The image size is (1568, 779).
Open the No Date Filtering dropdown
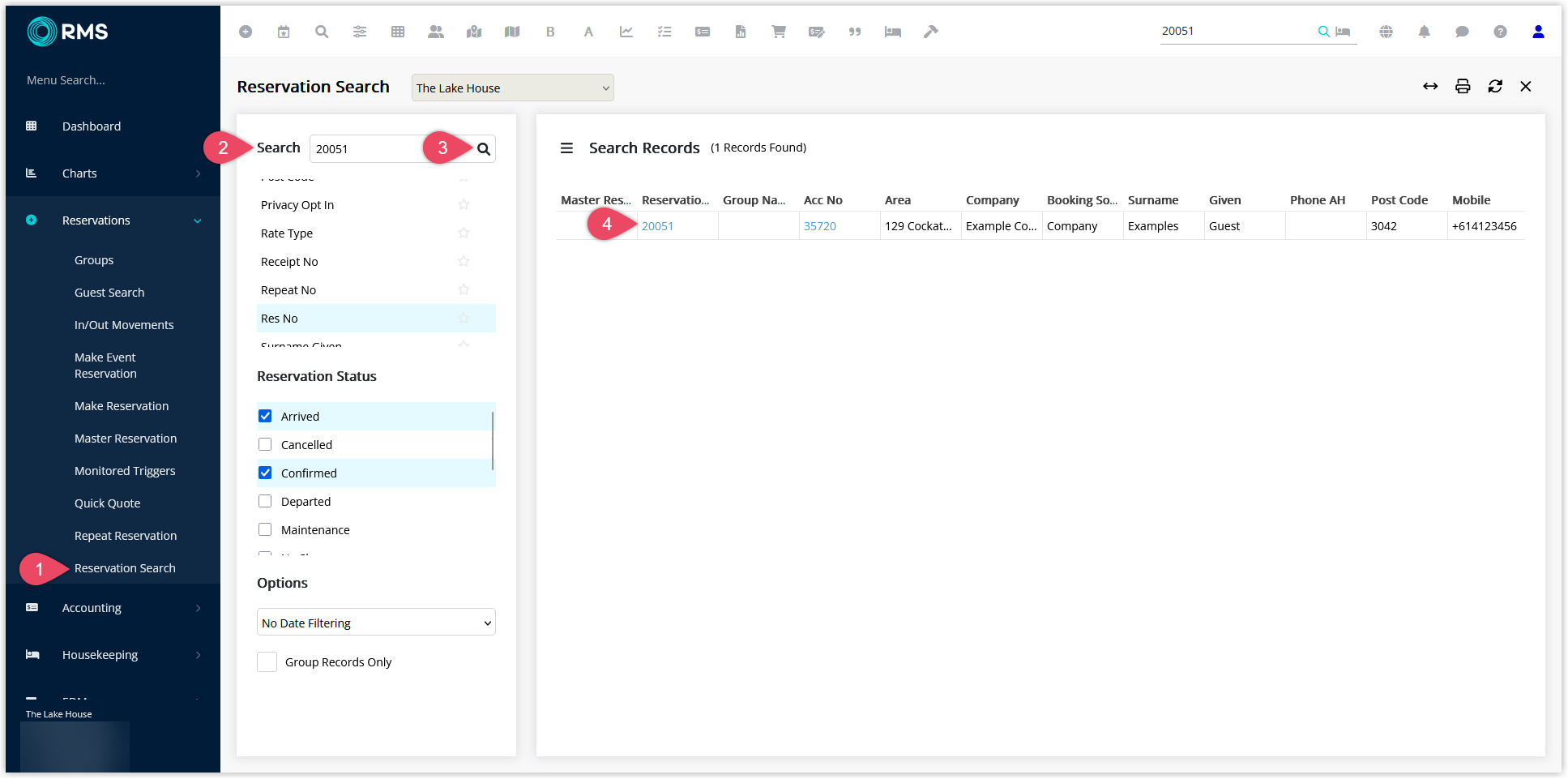(376, 623)
